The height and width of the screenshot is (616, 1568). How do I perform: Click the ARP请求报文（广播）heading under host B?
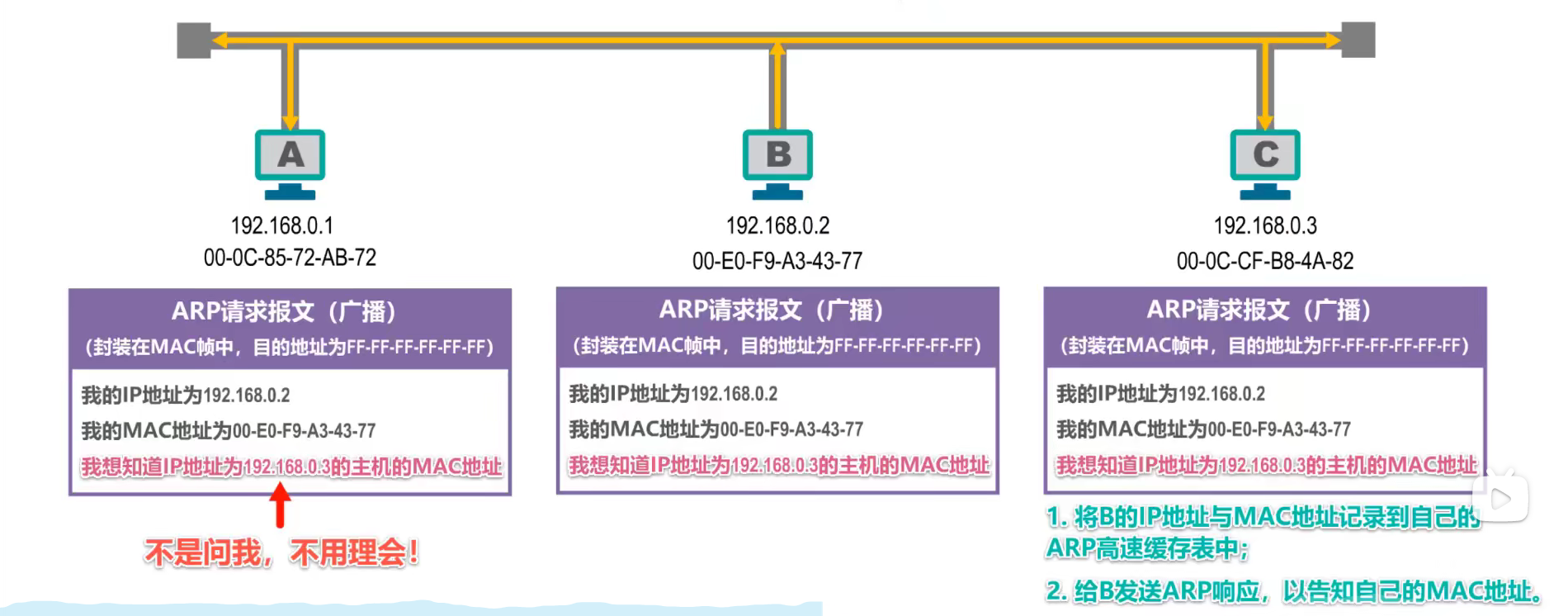[x=772, y=310]
